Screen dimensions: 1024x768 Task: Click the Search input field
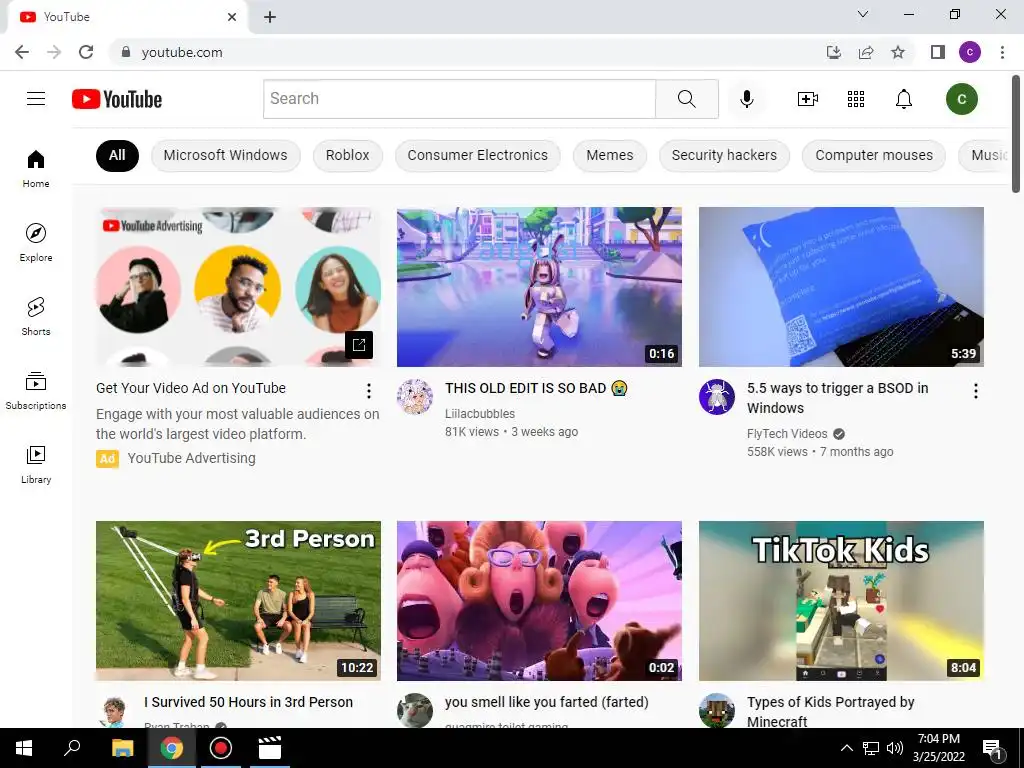[459, 99]
